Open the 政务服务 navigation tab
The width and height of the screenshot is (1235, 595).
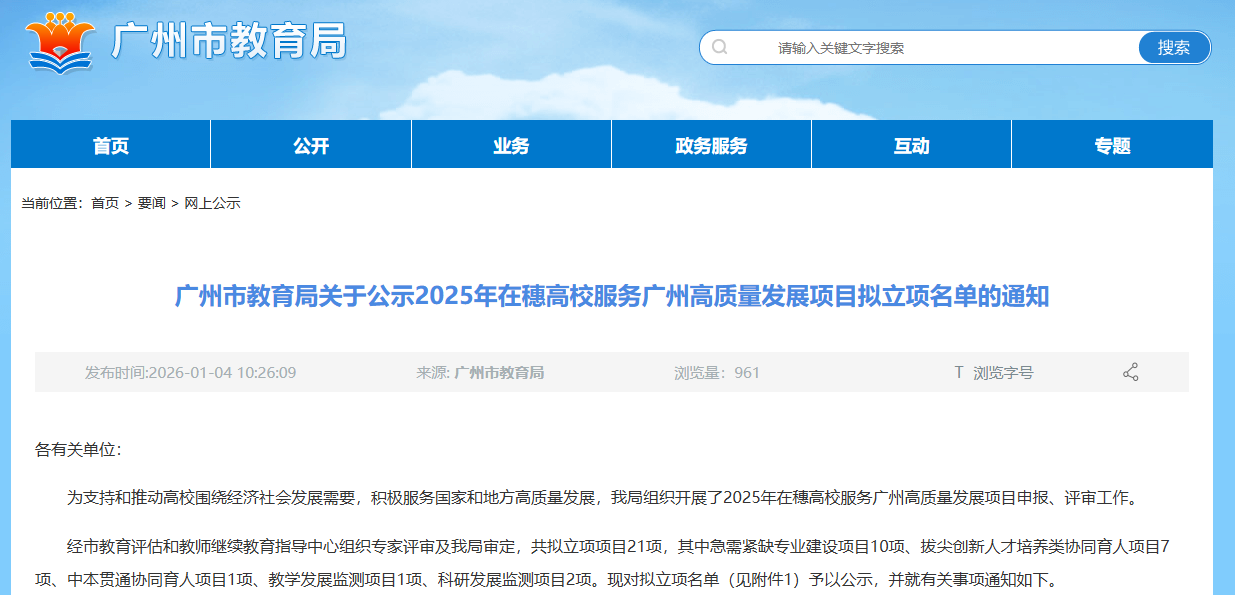point(711,146)
